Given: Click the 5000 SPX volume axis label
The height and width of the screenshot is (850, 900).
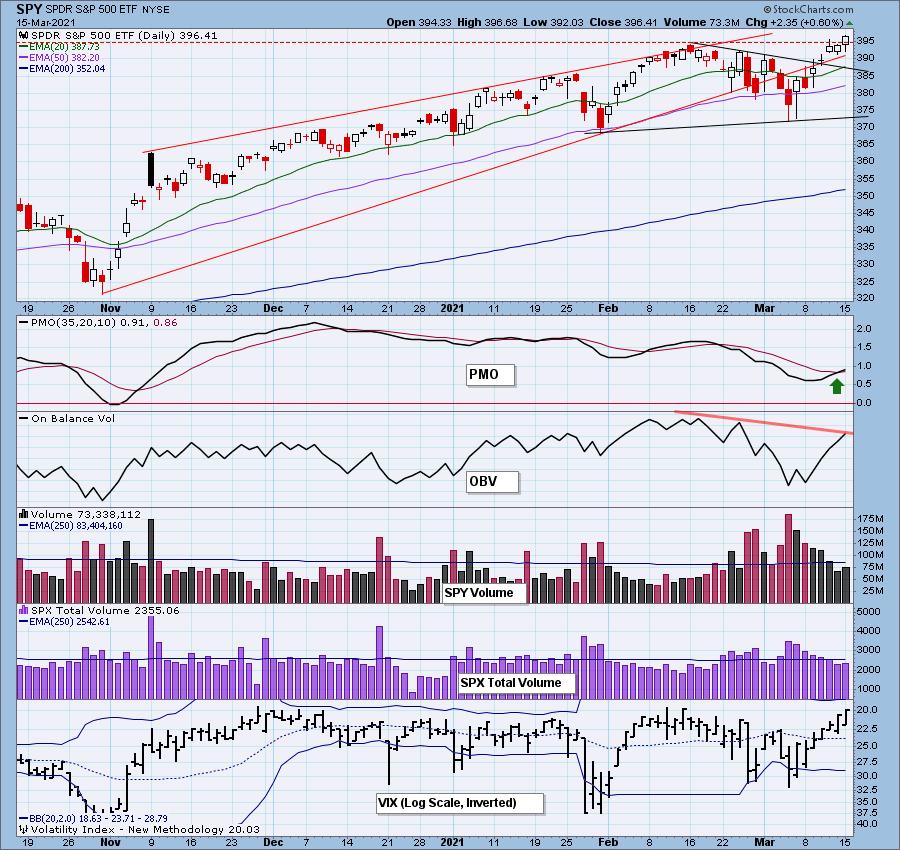Looking at the screenshot, I should point(868,612).
